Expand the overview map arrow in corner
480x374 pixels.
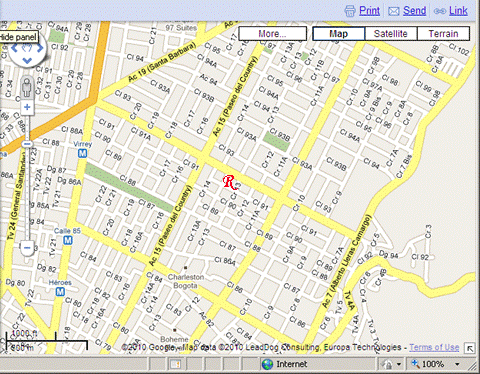pyautogui.click(x=470, y=348)
